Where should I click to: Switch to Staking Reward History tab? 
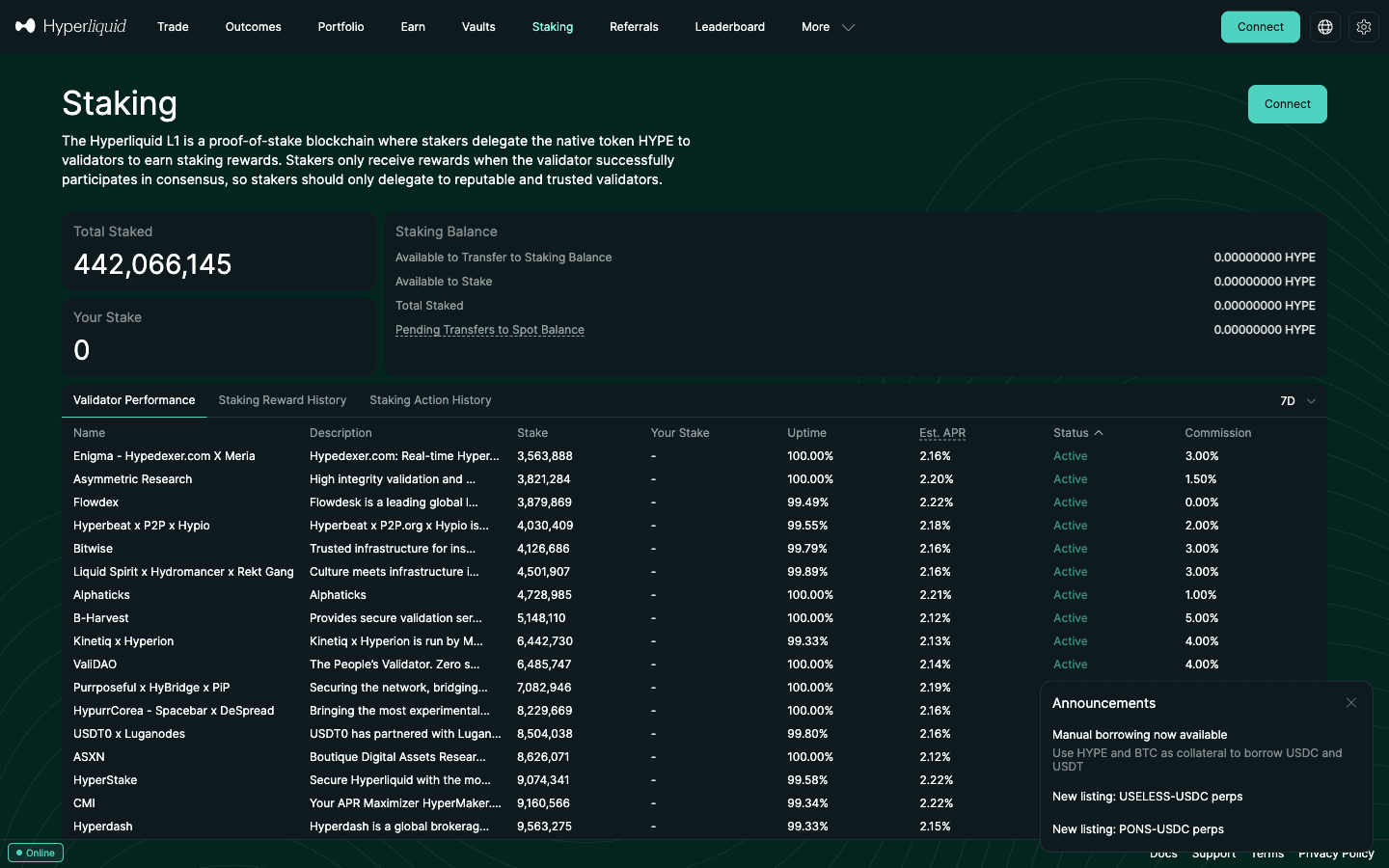tap(283, 400)
